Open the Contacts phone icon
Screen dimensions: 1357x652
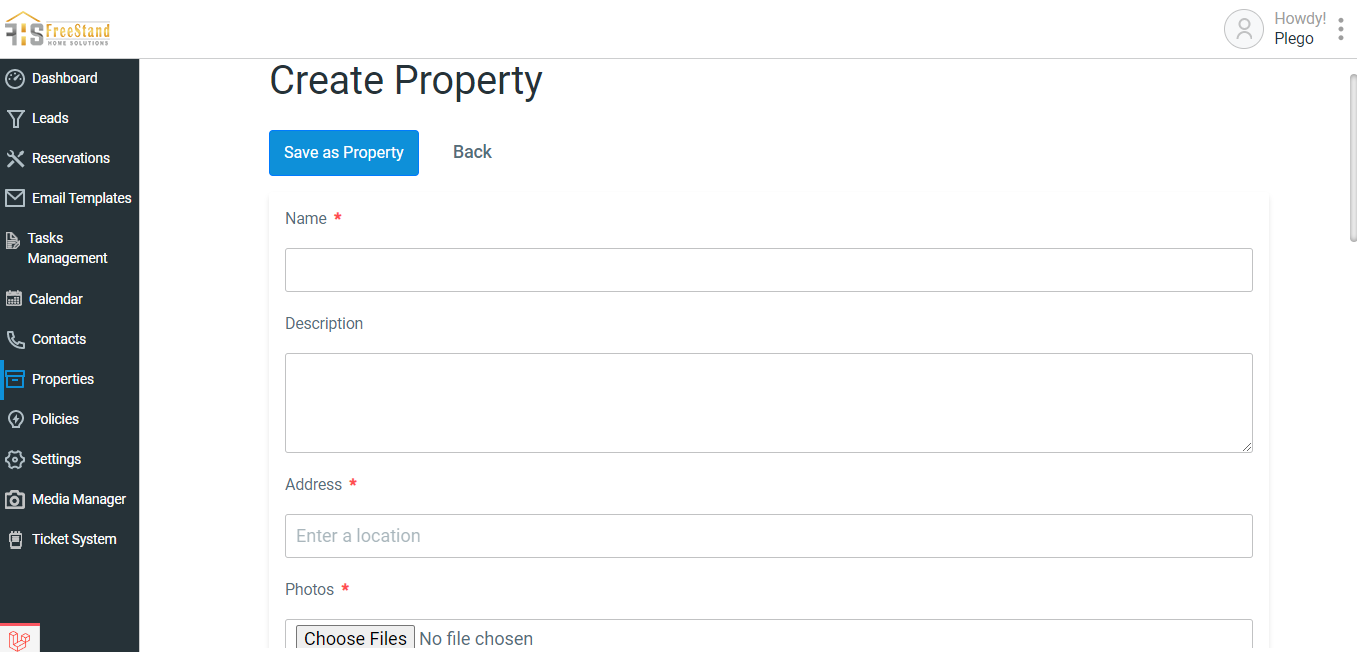pyautogui.click(x=15, y=339)
